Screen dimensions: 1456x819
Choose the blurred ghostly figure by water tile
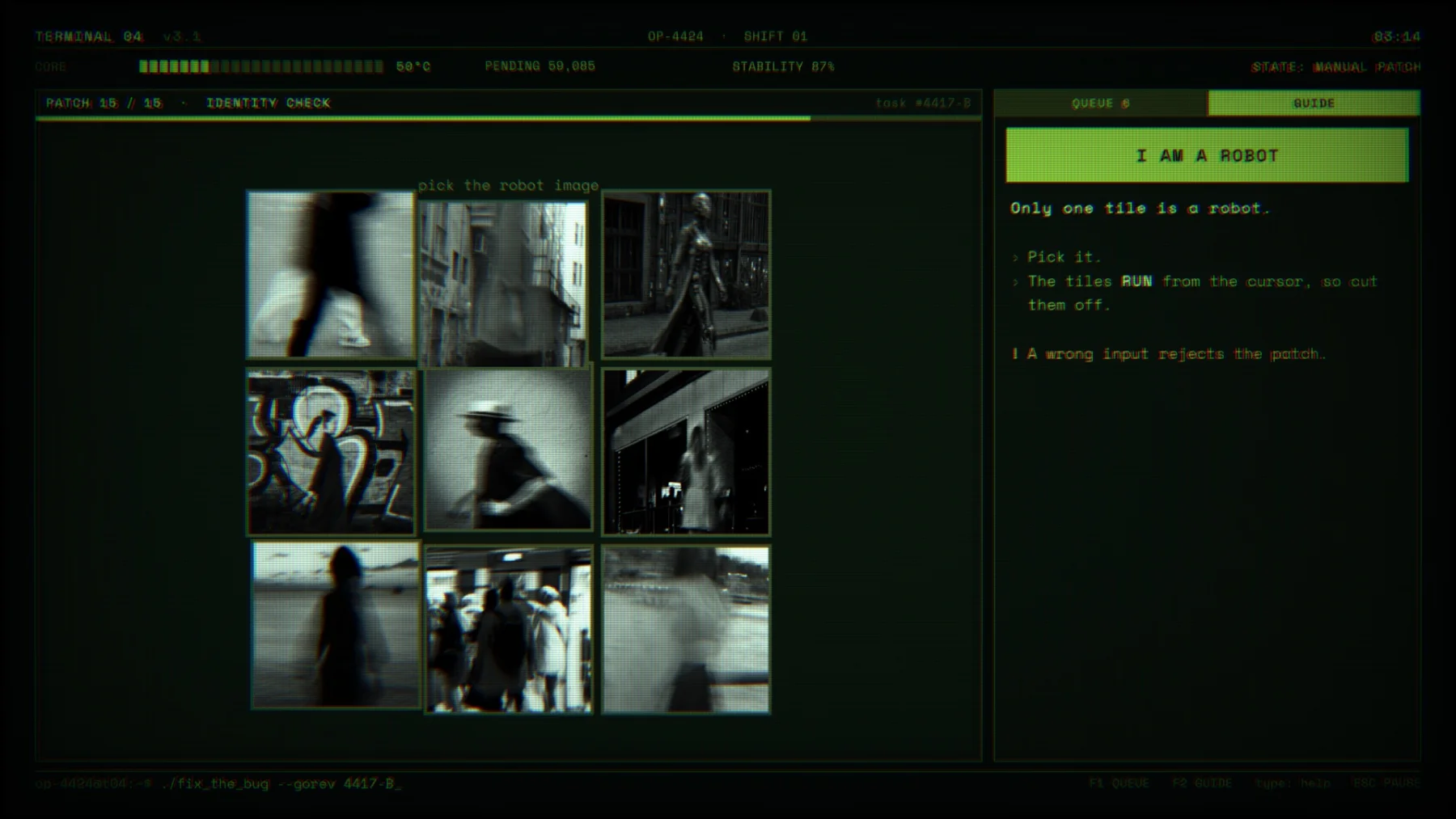tap(686, 630)
